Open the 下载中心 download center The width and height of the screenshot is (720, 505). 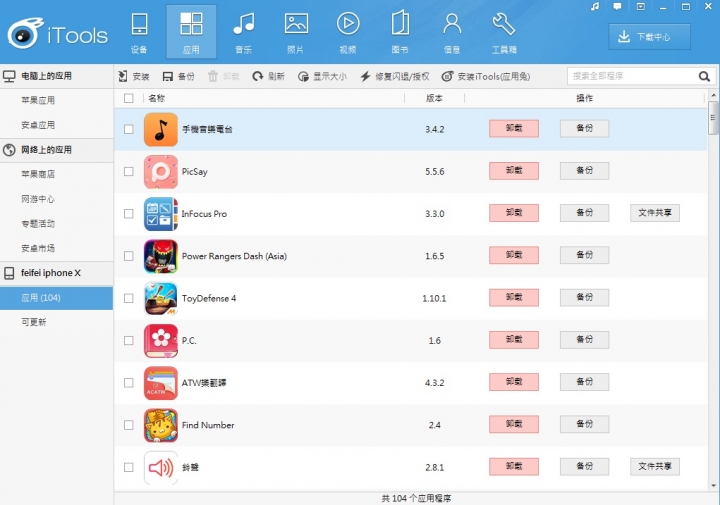pyautogui.click(x=649, y=37)
